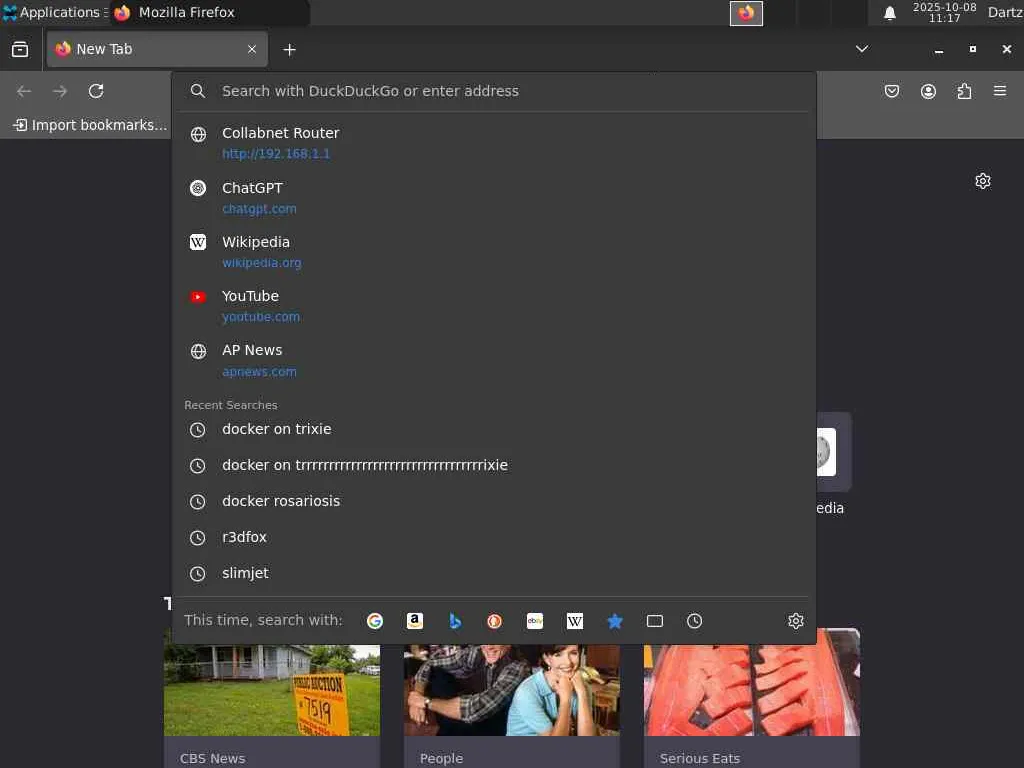Open search settings gear in dropdown

point(795,621)
